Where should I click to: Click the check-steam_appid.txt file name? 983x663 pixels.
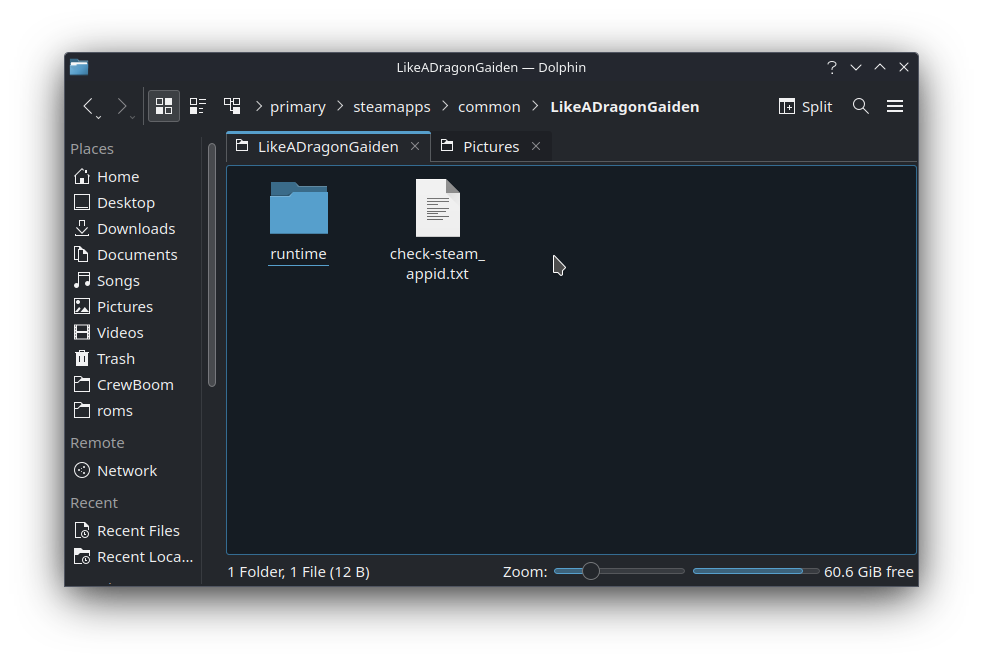438,264
